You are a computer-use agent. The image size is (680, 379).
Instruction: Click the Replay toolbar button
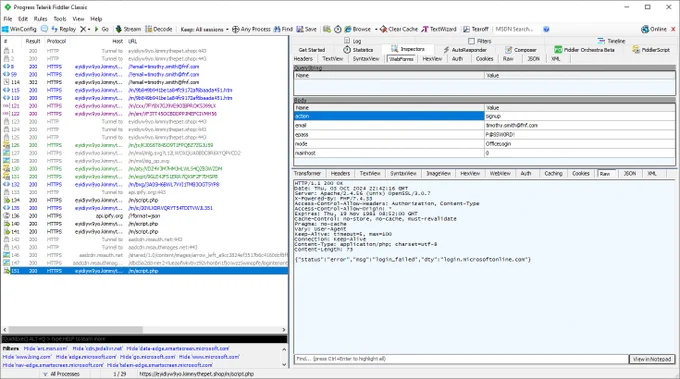coord(63,29)
